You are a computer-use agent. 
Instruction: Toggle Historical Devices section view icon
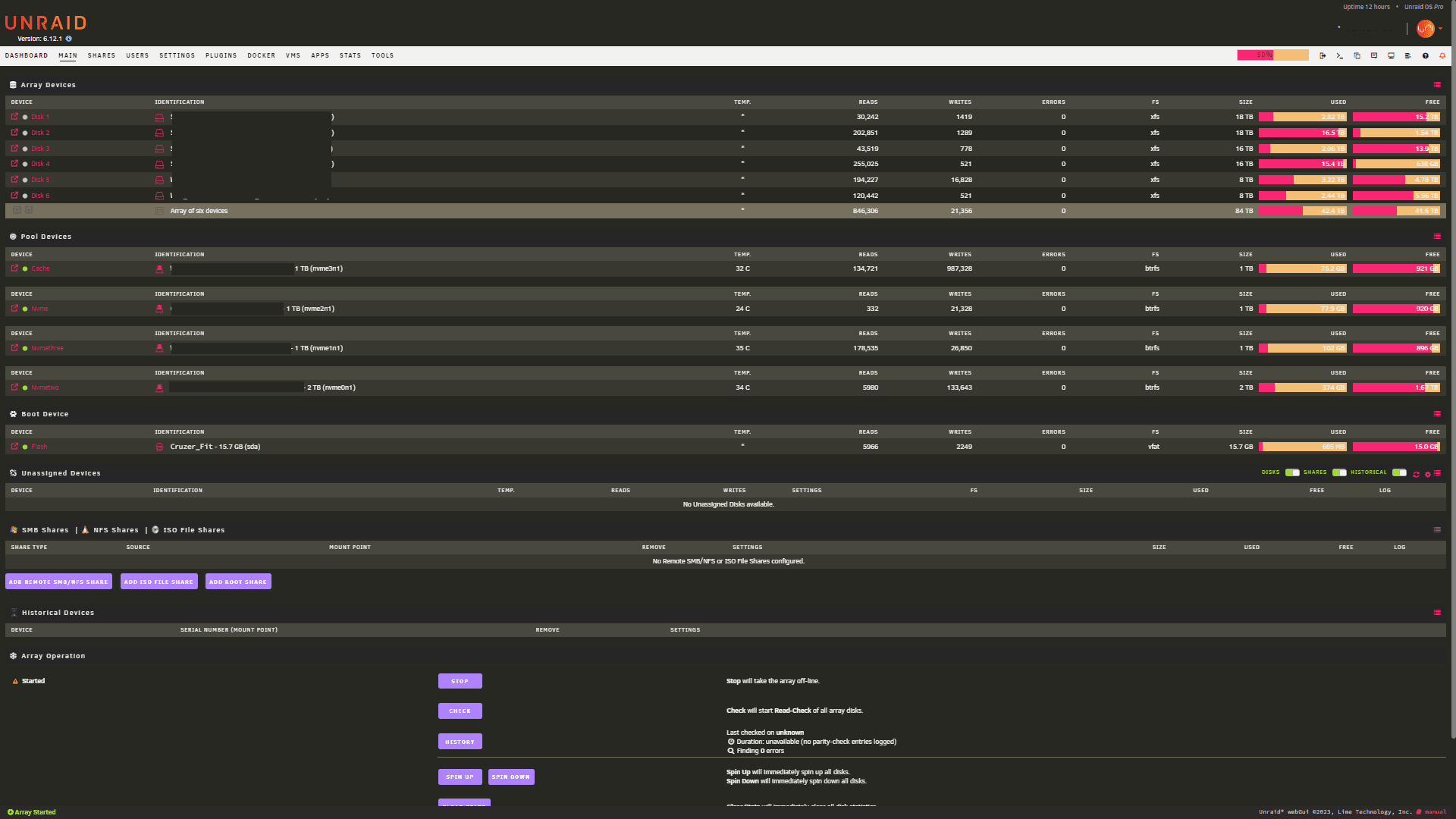(1437, 613)
